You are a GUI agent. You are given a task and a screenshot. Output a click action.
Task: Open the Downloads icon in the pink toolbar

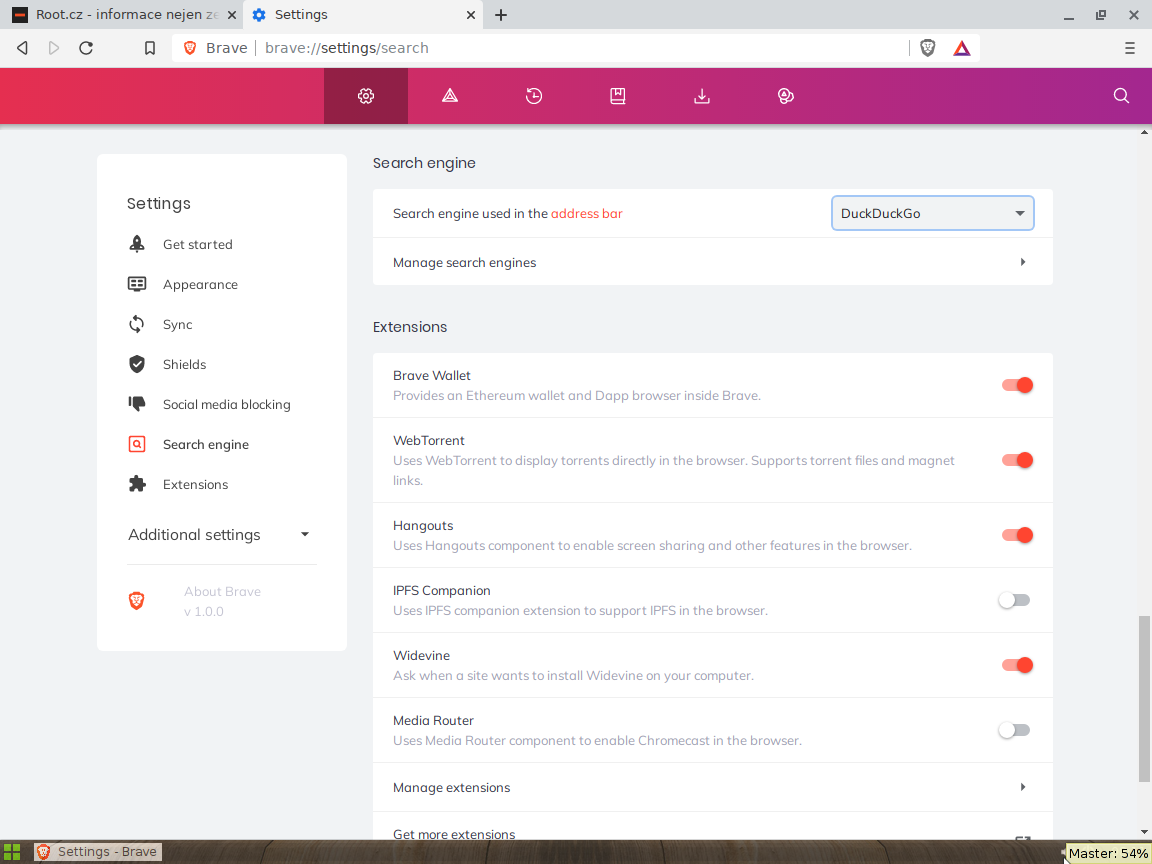[x=702, y=96]
